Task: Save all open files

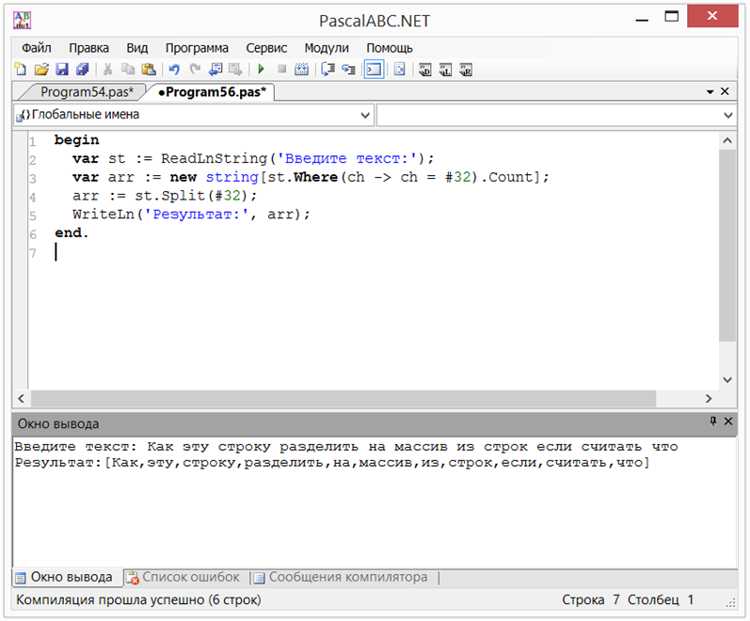Action: tap(82, 70)
